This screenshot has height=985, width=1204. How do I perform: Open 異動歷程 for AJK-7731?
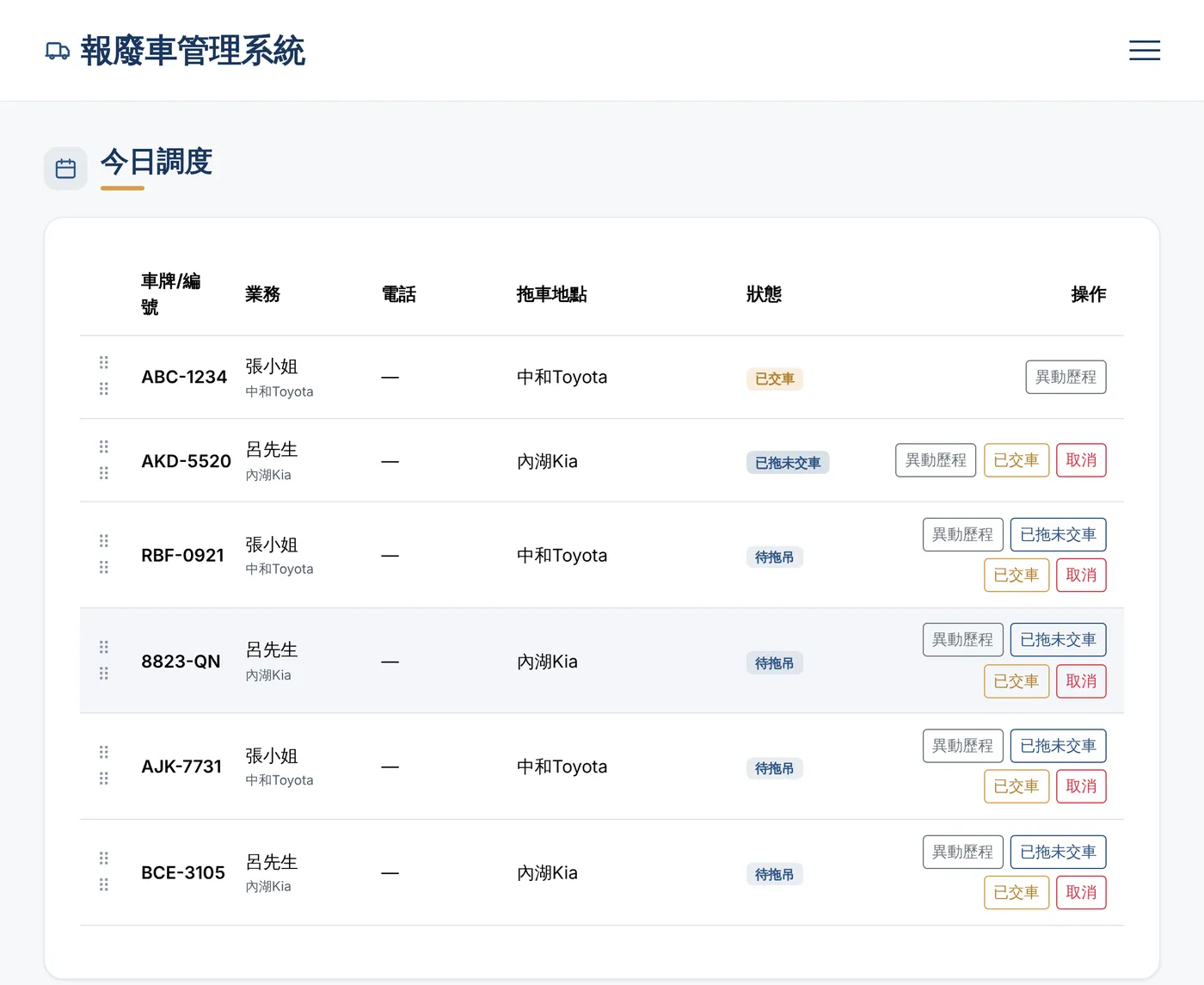point(963,746)
